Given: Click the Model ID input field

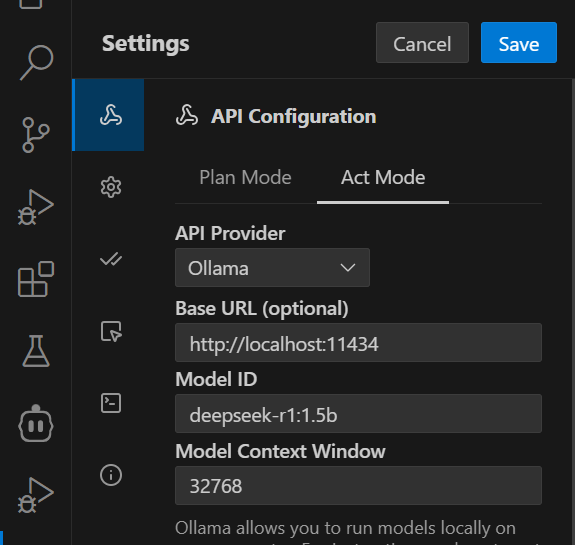Looking at the screenshot, I should point(358,414).
